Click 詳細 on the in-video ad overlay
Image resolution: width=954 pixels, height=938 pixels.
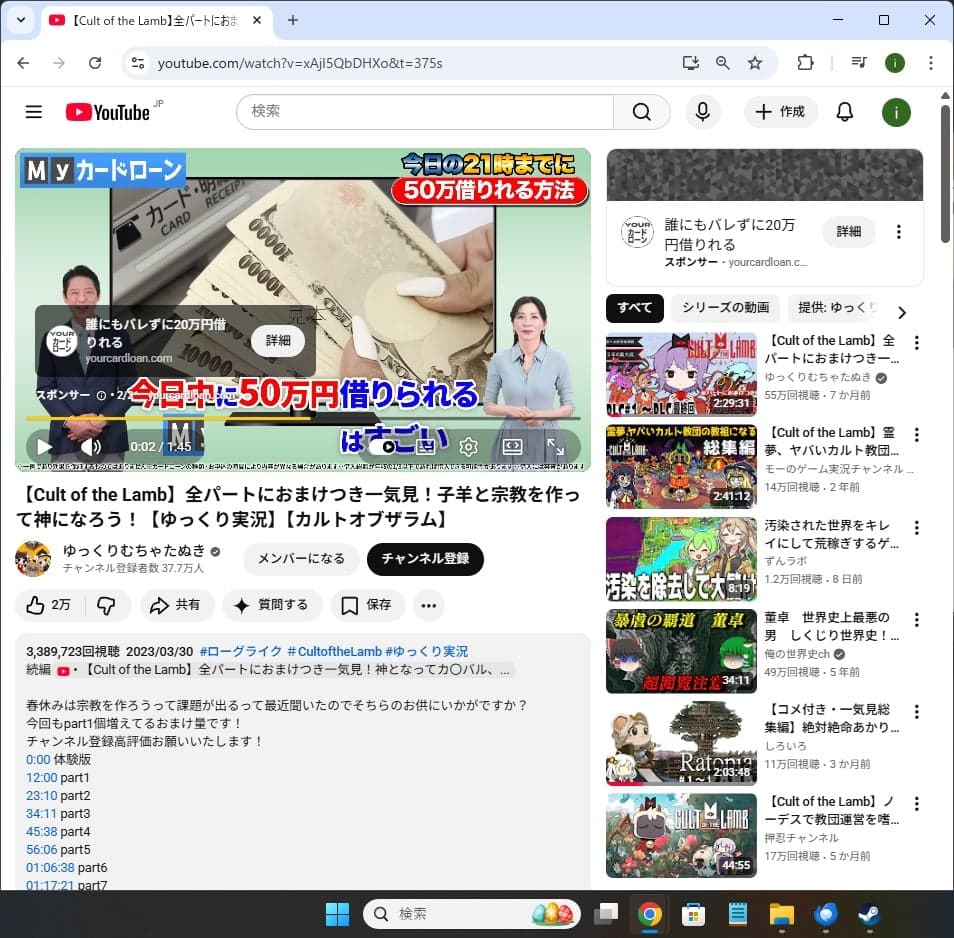click(277, 341)
